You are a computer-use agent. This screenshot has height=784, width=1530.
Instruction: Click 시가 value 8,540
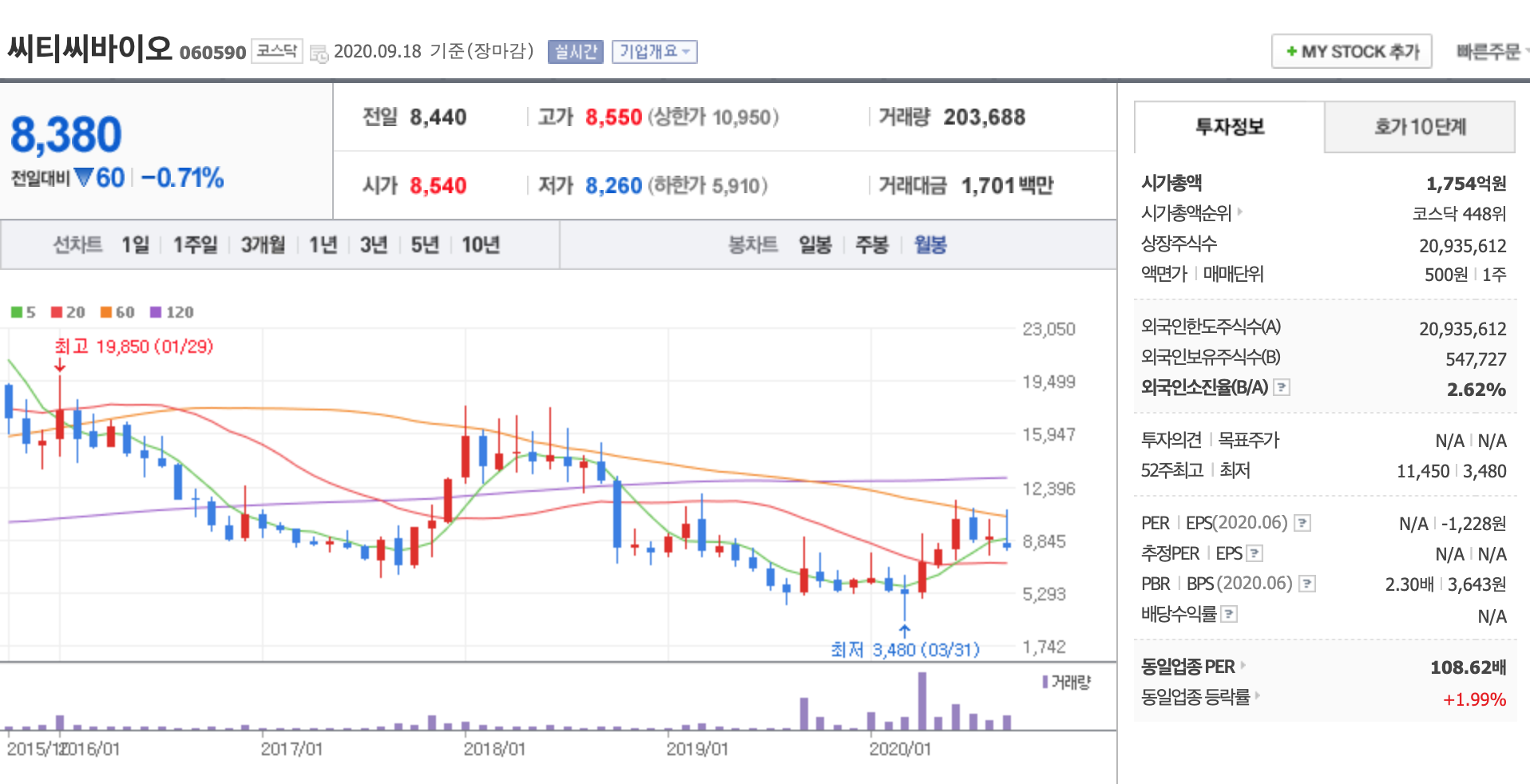(438, 186)
